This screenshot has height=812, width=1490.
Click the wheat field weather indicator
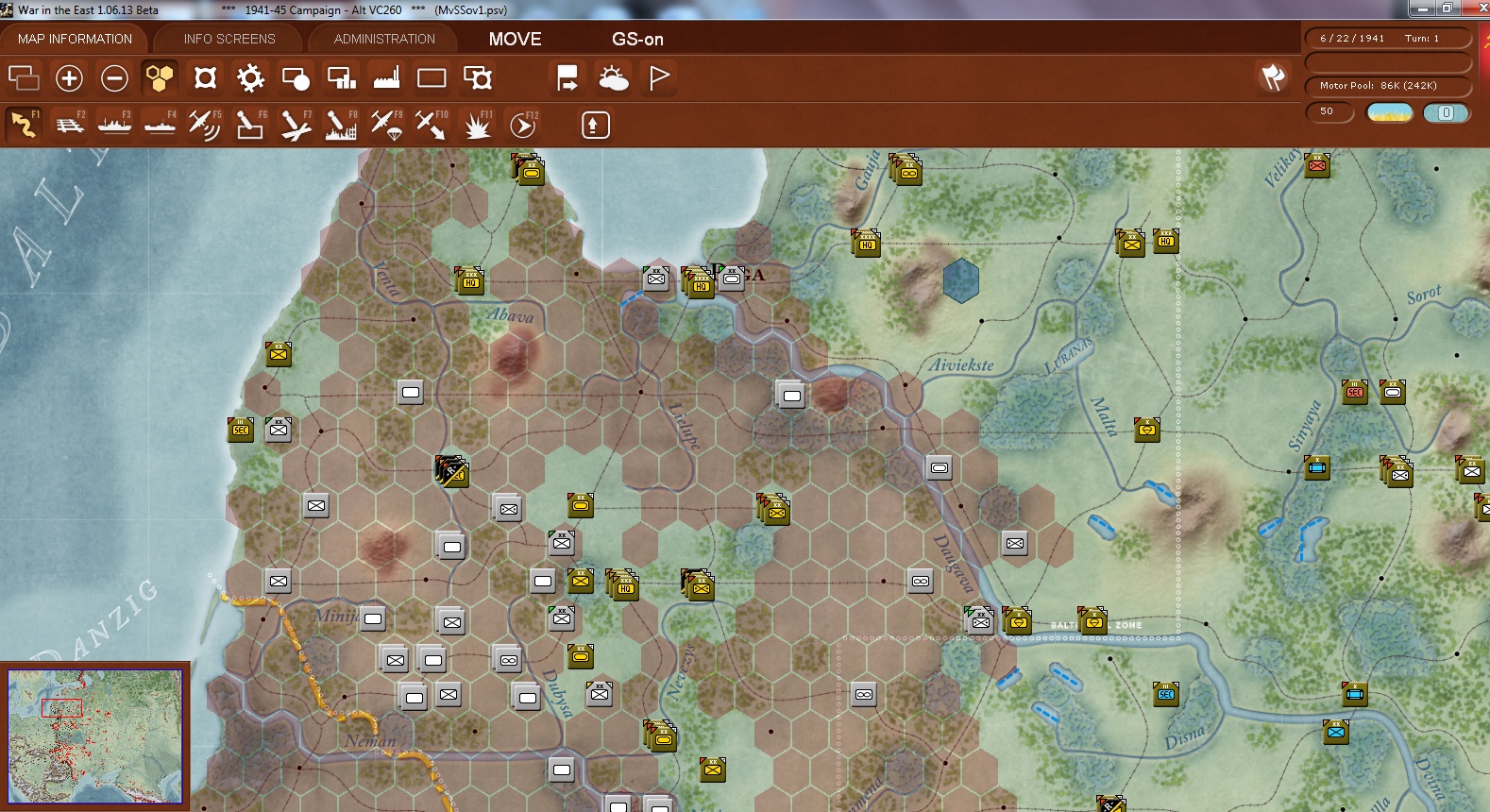[x=1390, y=112]
